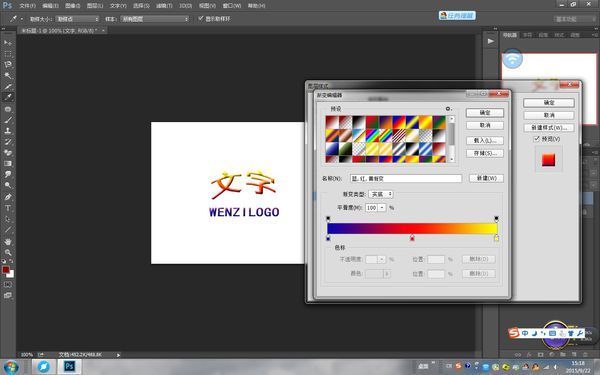Select the Magic Wand tool
Image resolution: width=600 pixels, height=375 pixels.
(x=8, y=75)
